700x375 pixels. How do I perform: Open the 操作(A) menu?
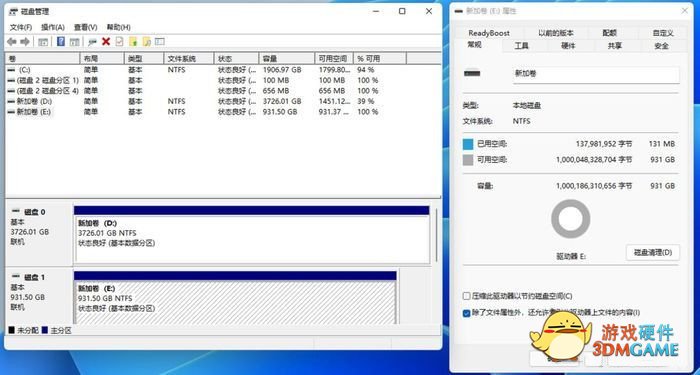pyautogui.click(x=53, y=27)
